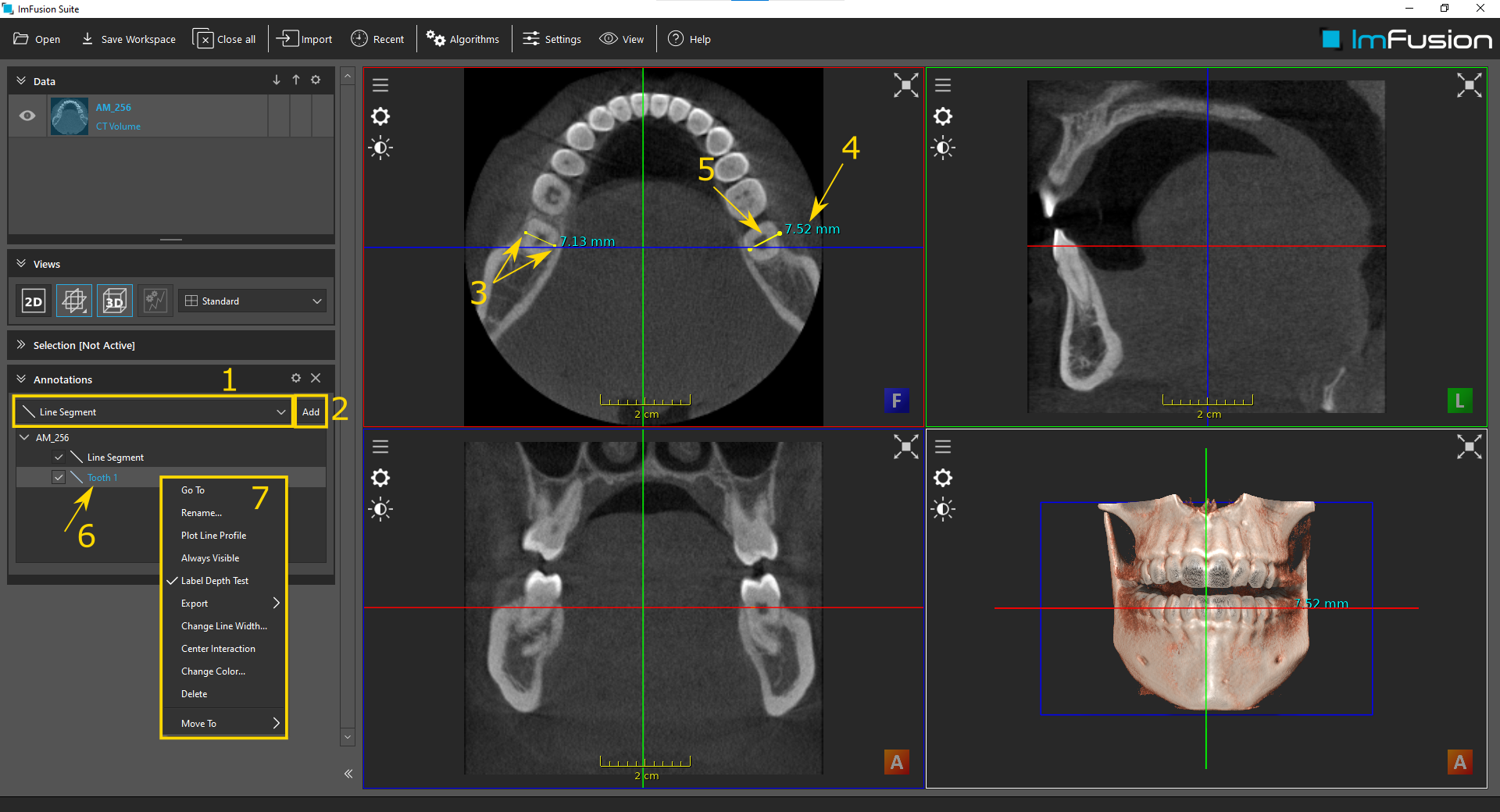
Task: Choose Rename... from context menu
Action: tap(223, 513)
